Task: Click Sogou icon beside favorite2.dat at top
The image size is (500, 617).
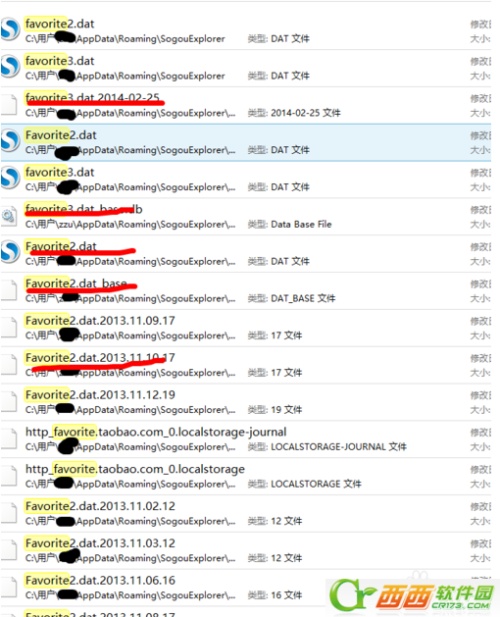Action: click(x=10, y=29)
